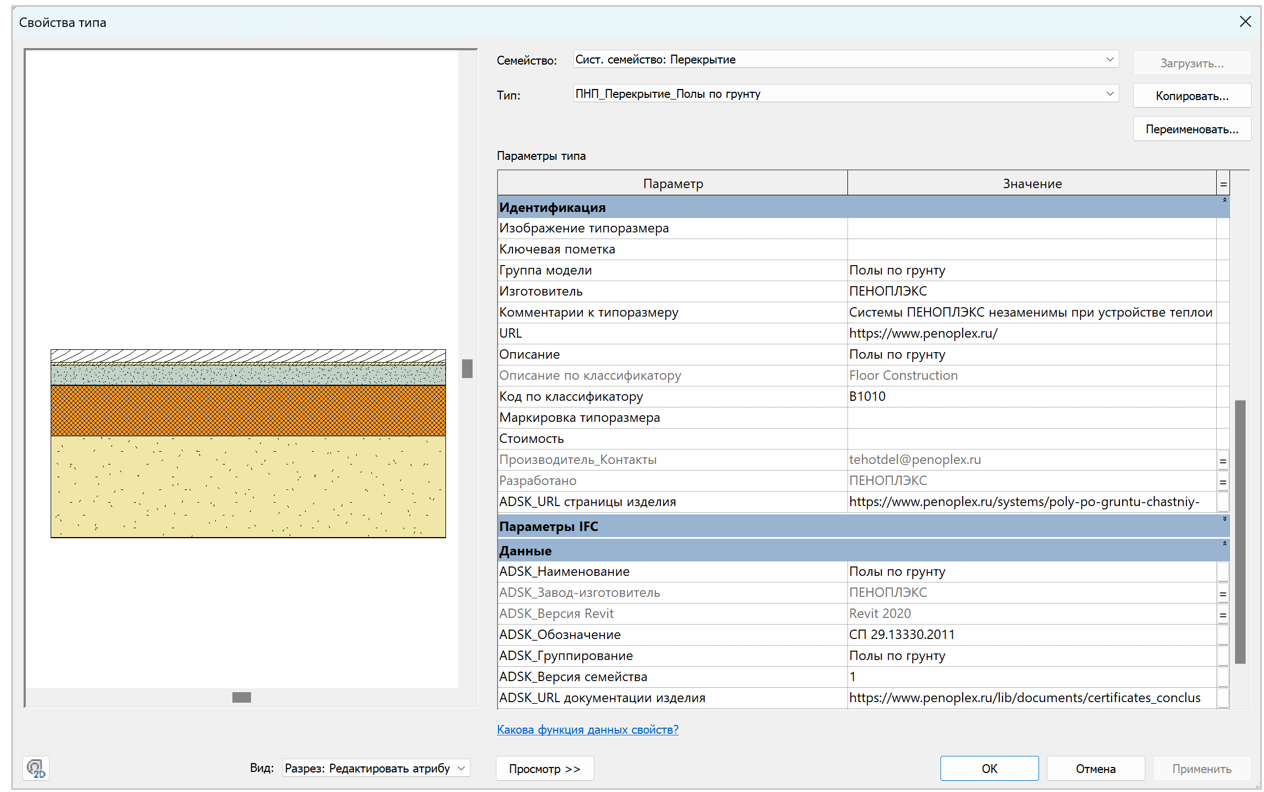Click the equals column header icon
The height and width of the screenshot is (792, 1264).
(1222, 184)
